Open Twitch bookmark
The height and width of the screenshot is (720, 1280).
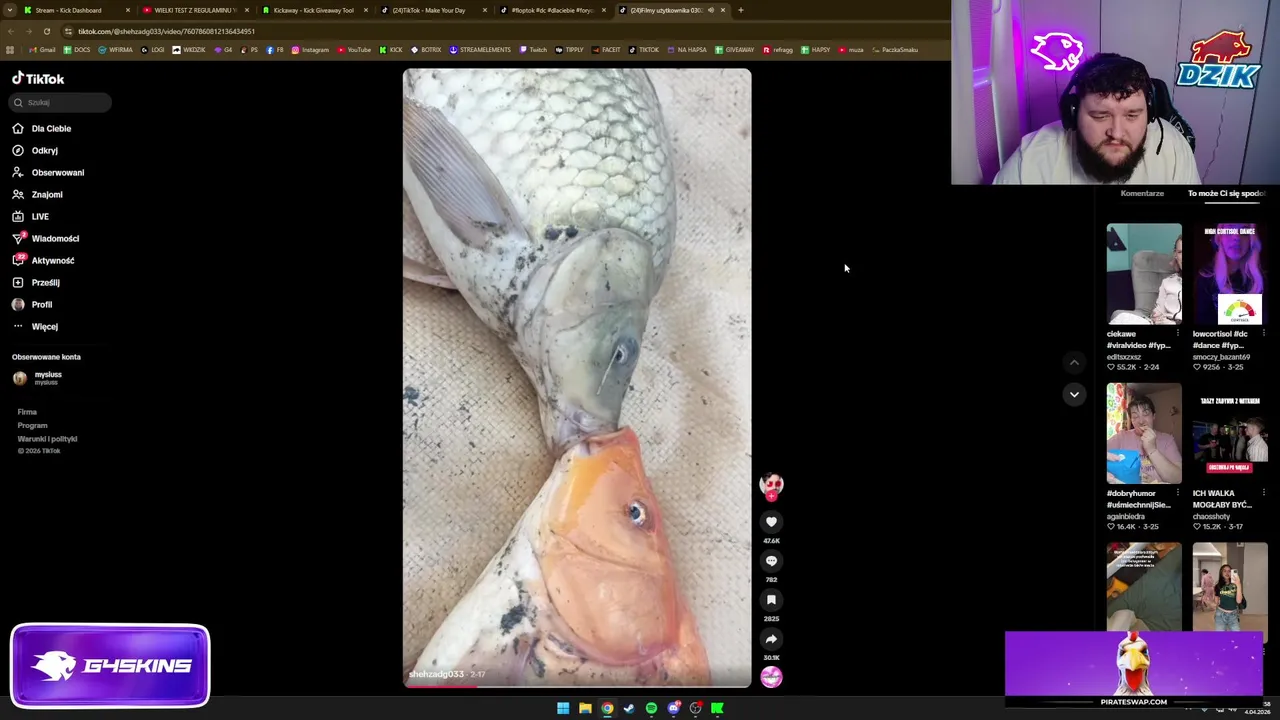click(533, 50)
